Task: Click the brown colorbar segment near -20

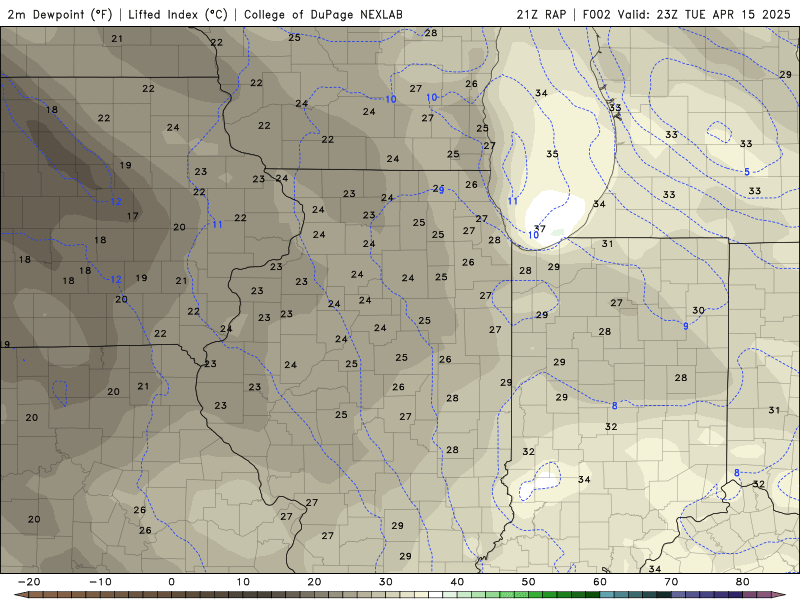Action: click(x=36, y=595)
